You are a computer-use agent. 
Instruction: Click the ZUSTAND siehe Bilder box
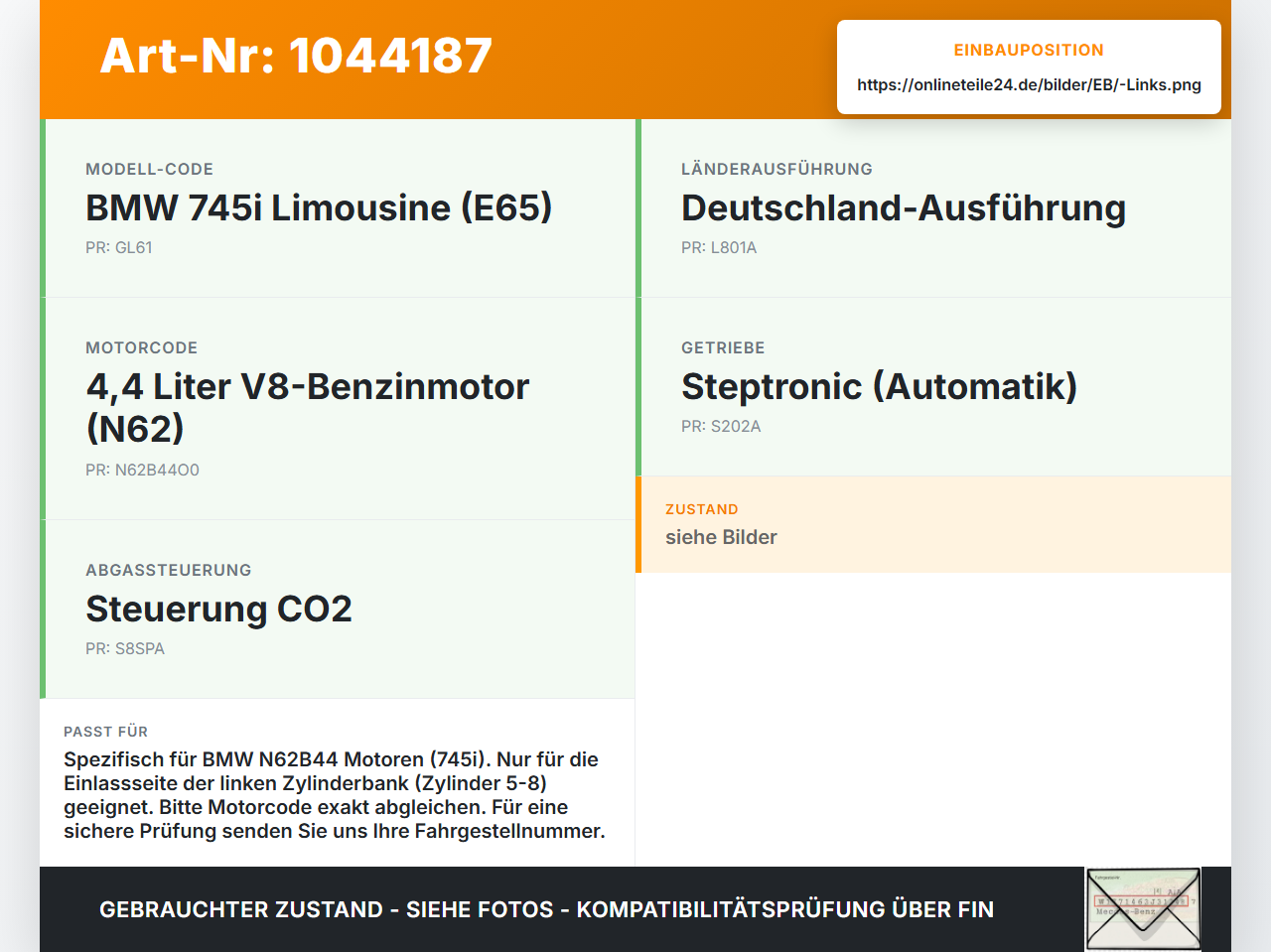pos(933,524)
